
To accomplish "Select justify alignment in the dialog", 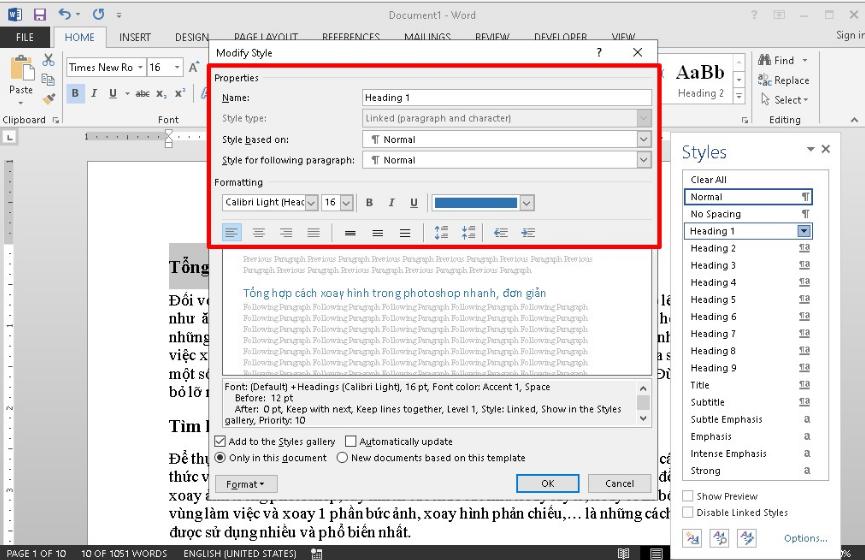I will [x=313, y=233].
